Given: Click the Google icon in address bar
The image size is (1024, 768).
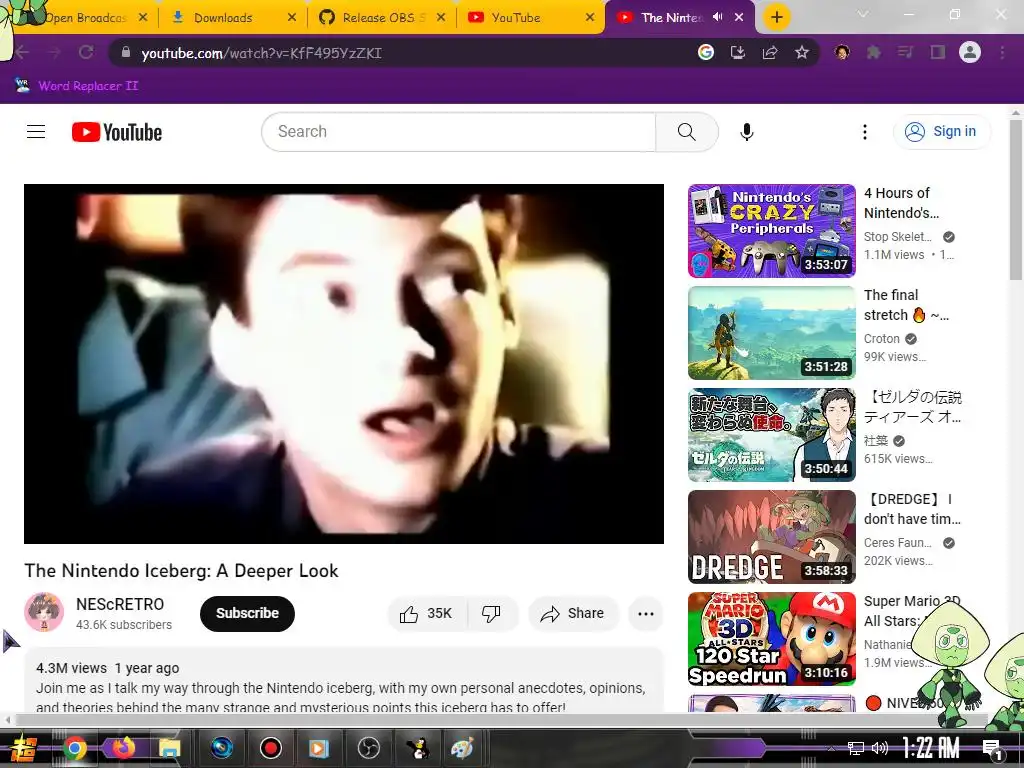Looking at the screenshot, I should [705, 52].
